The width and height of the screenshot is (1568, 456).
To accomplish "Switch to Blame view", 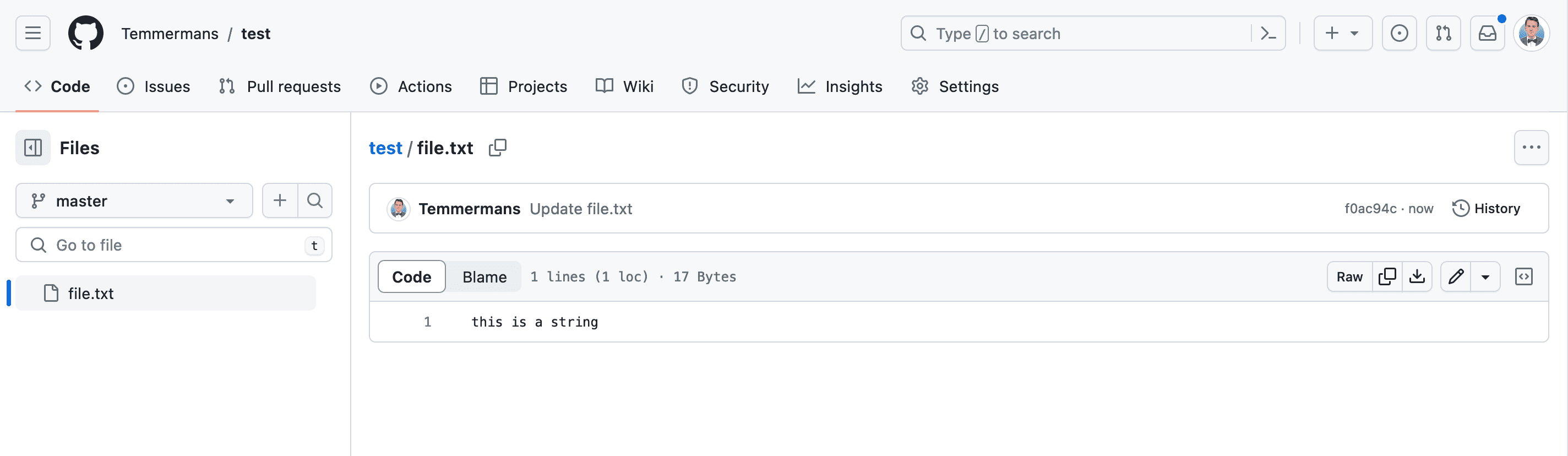I will (x=484, y=276).
